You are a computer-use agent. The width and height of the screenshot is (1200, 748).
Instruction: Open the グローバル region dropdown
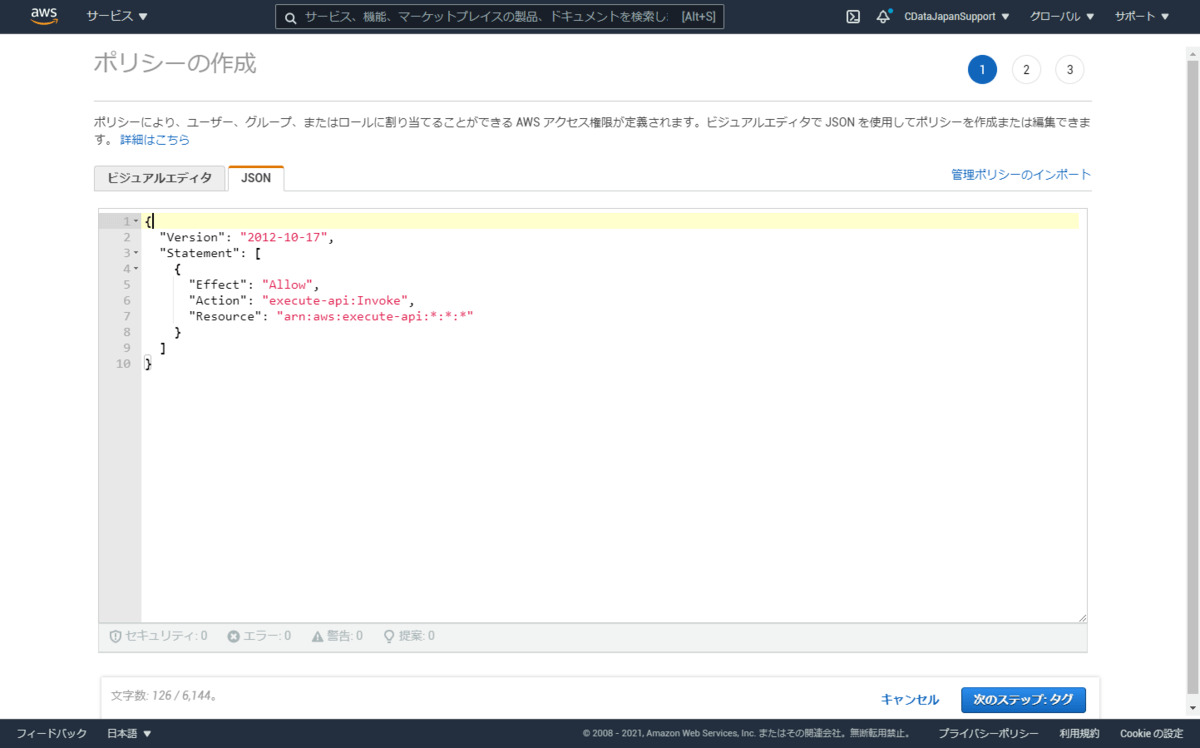(1062, 16)
